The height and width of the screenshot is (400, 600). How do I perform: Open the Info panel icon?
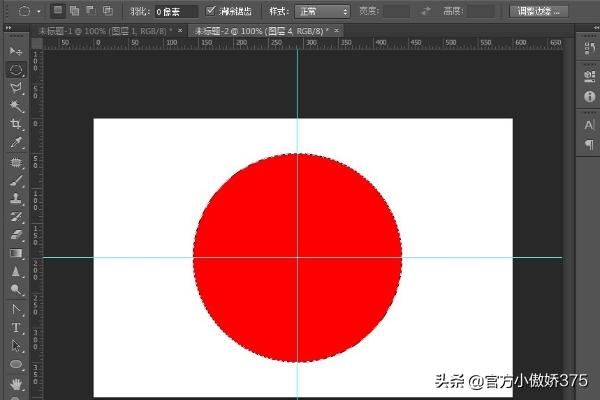pyautogui.click(x=589, y=96)
